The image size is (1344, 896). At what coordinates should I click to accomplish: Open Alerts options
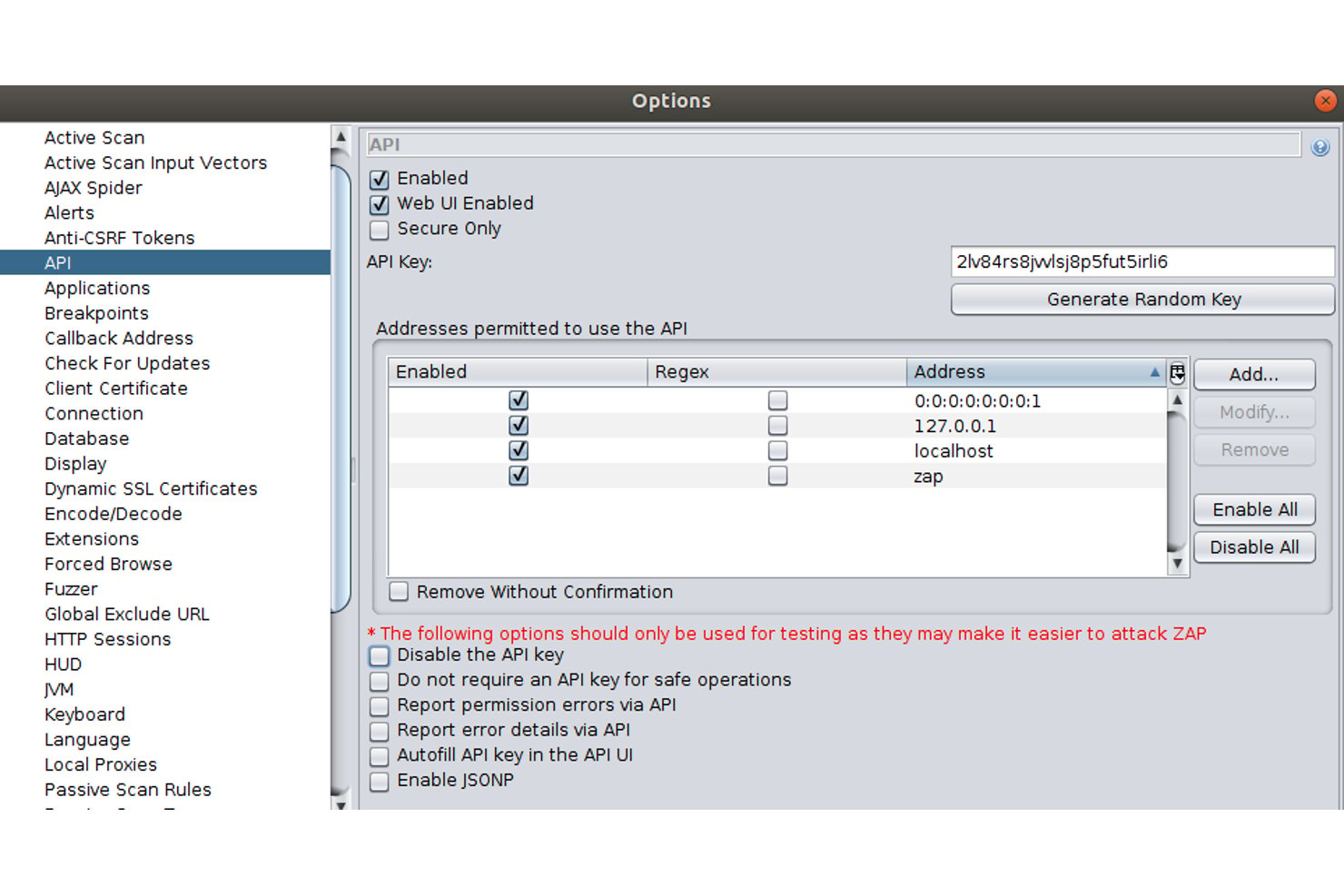coord(69,213)
